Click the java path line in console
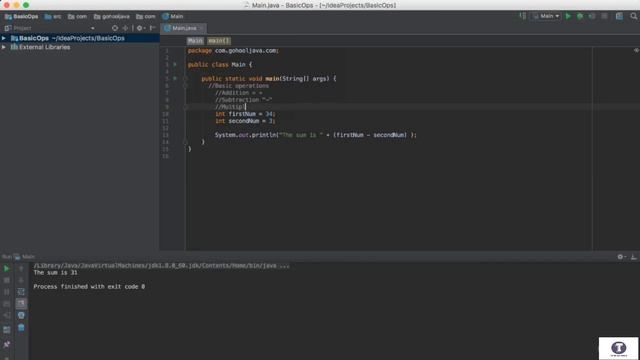Viewport: 640px width, 360px height. (x=162, y=266)
